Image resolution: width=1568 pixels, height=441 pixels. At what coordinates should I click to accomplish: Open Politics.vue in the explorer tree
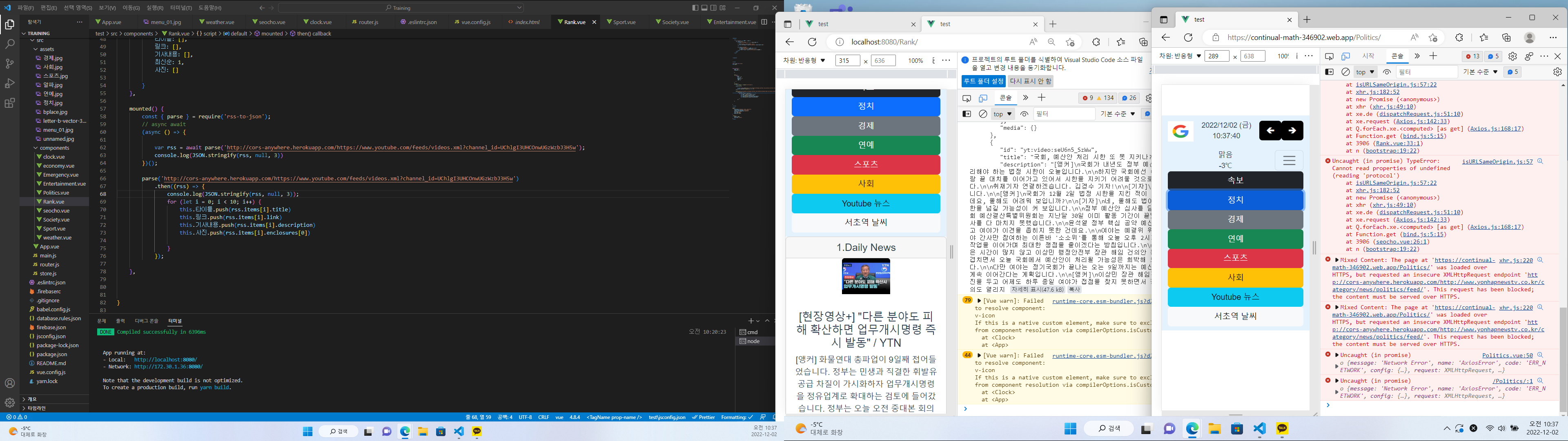[x=56, y=193]
